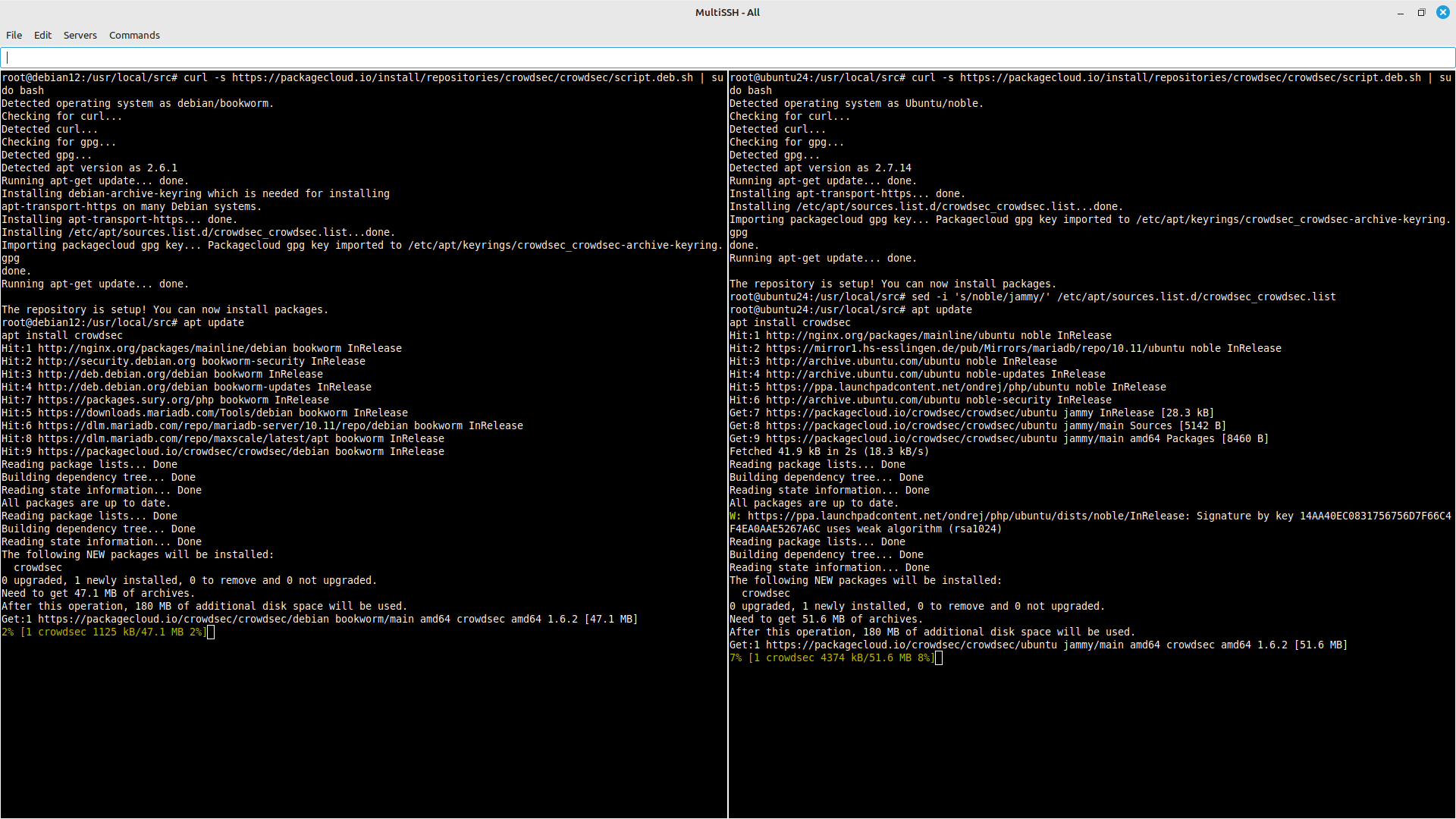Screen dimensions: 1456x819
Task: Click Hit:1 nginx mainline debian bookworm line
Action: (202, 348)
